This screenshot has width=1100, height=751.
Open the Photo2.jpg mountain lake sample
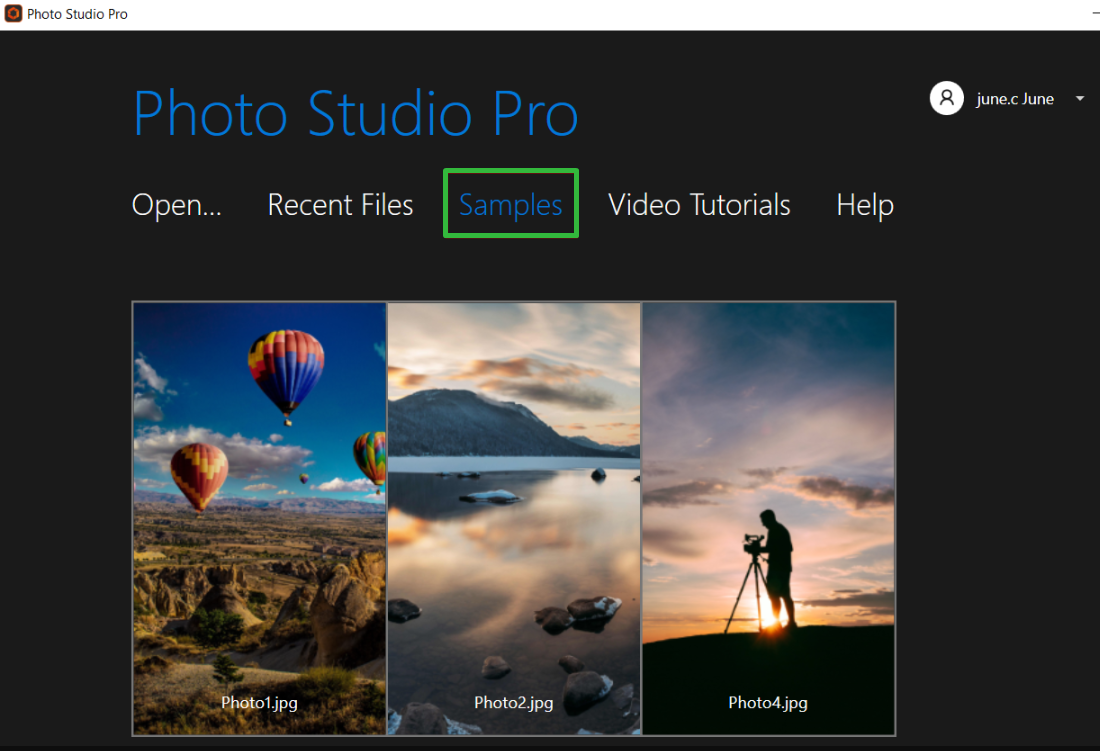click(514, 518)
